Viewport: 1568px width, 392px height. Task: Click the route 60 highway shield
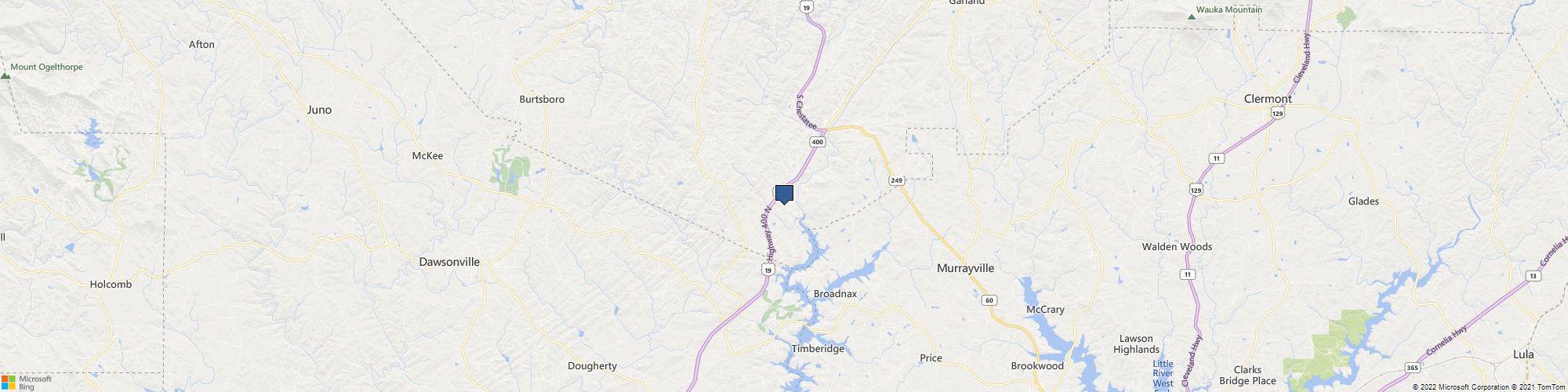[x=990, y=300]
